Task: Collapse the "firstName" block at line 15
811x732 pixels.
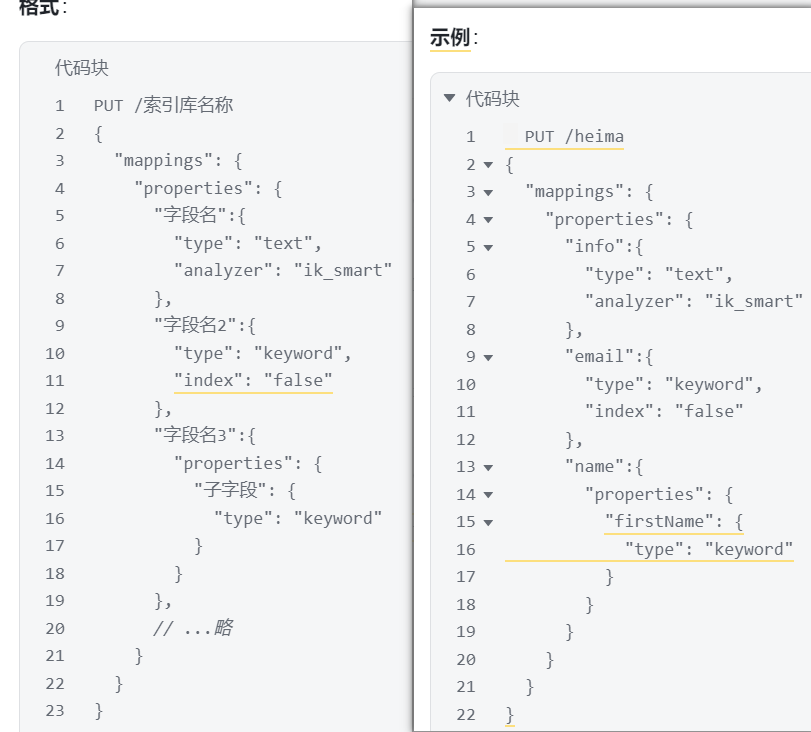Action: pos(488,522)
